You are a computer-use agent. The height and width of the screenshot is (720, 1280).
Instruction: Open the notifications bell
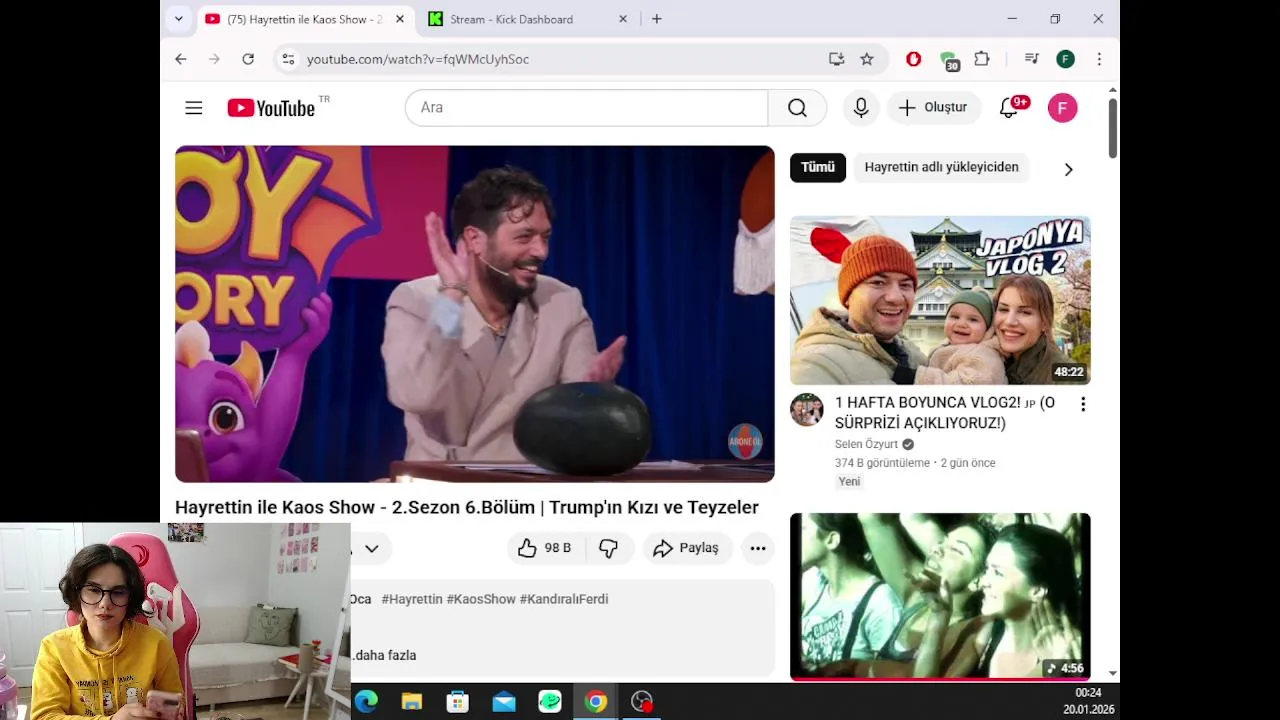1009,108
